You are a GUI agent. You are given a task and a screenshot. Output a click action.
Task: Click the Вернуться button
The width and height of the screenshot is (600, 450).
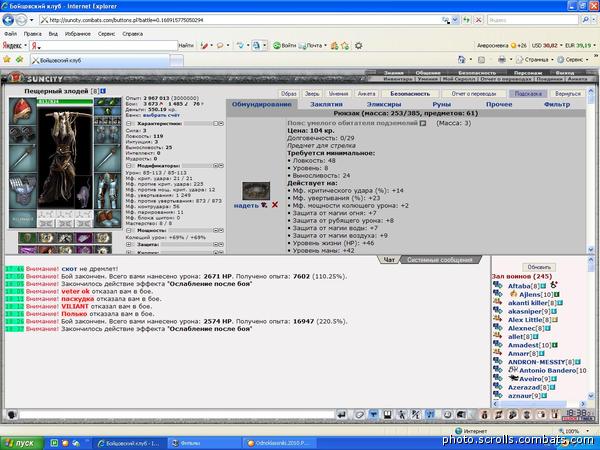coord(567,93)
